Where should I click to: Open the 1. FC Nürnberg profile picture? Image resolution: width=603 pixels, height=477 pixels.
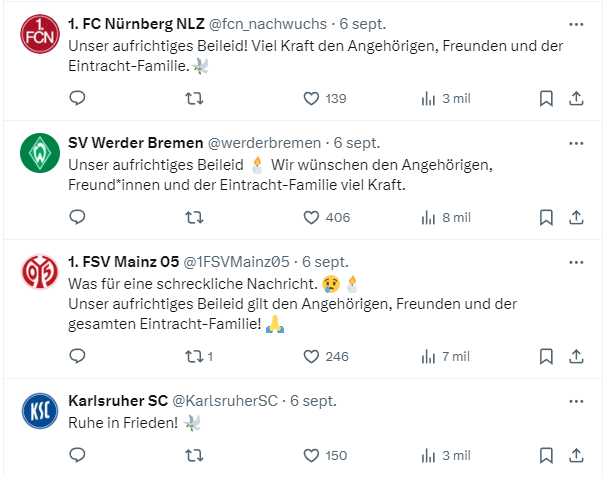40,34
